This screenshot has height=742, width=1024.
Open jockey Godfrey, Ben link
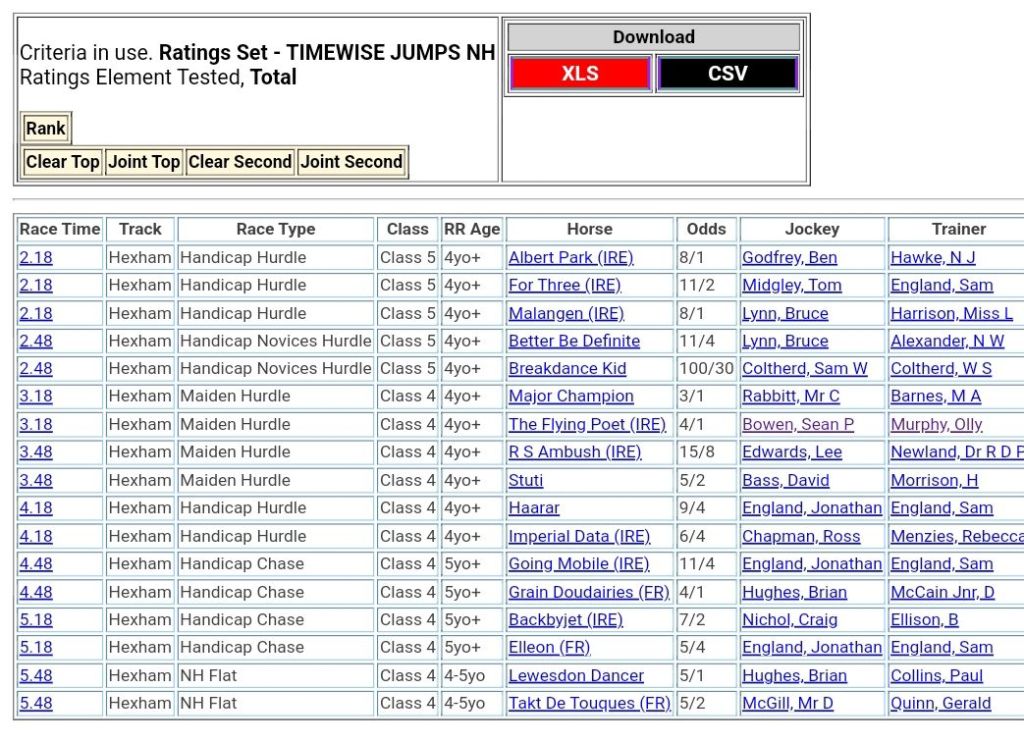(789, 258)
